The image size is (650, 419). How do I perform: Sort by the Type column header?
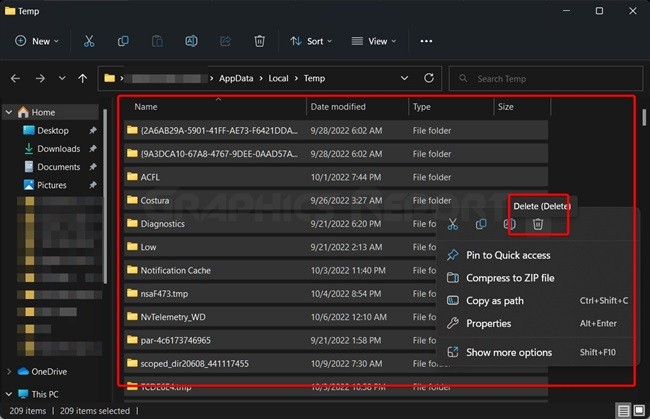(451, 107)
